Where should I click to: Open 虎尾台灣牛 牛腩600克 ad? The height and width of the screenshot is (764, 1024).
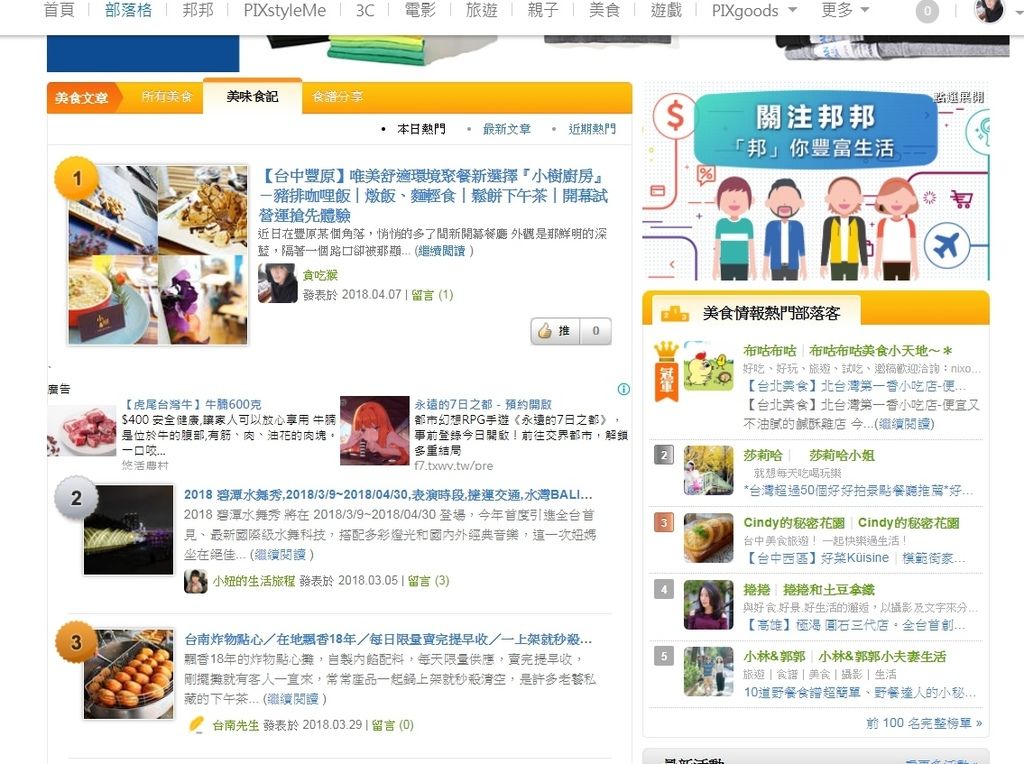point(191,404)
